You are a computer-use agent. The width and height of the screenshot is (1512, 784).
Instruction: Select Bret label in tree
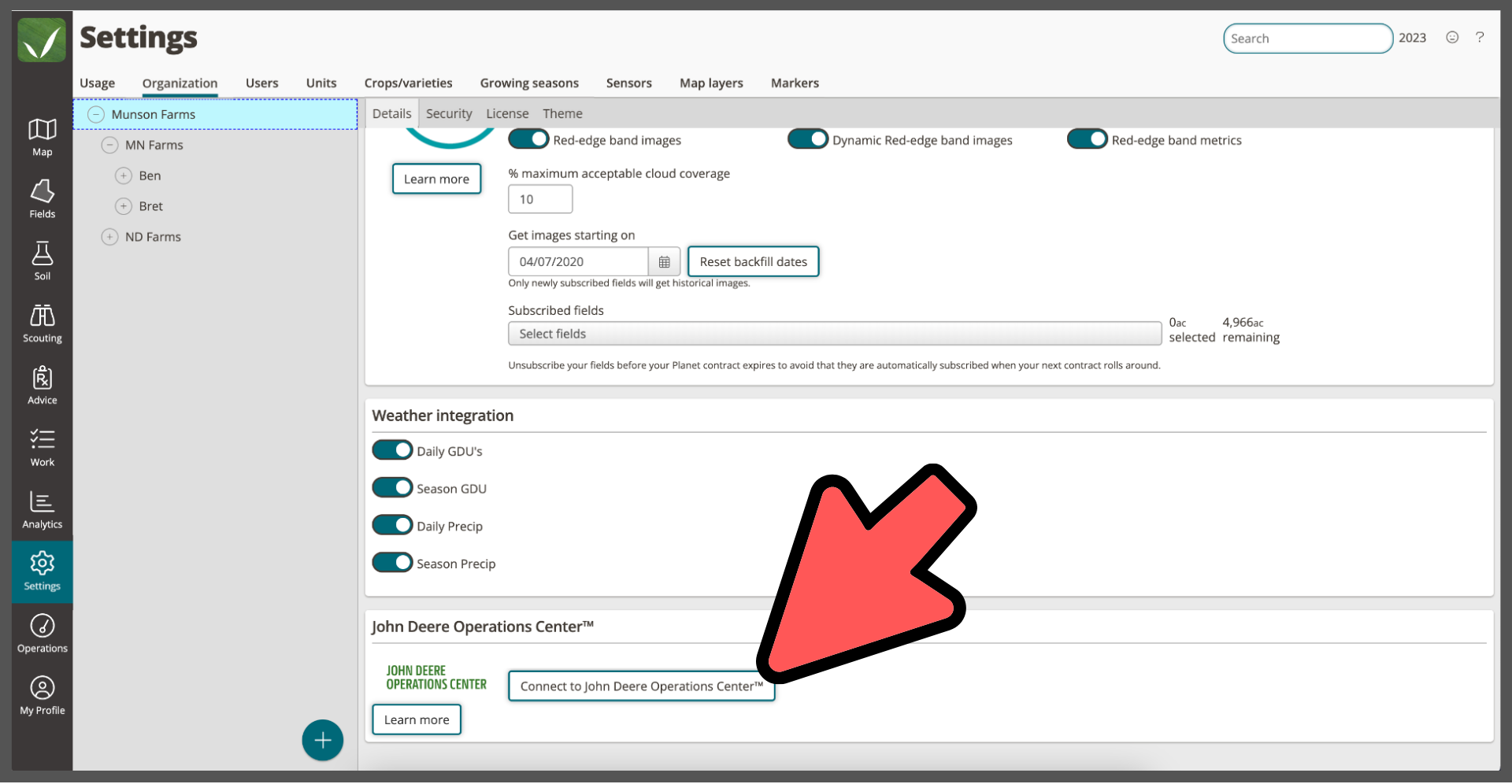pyautogui.click(x=150, y=207)
